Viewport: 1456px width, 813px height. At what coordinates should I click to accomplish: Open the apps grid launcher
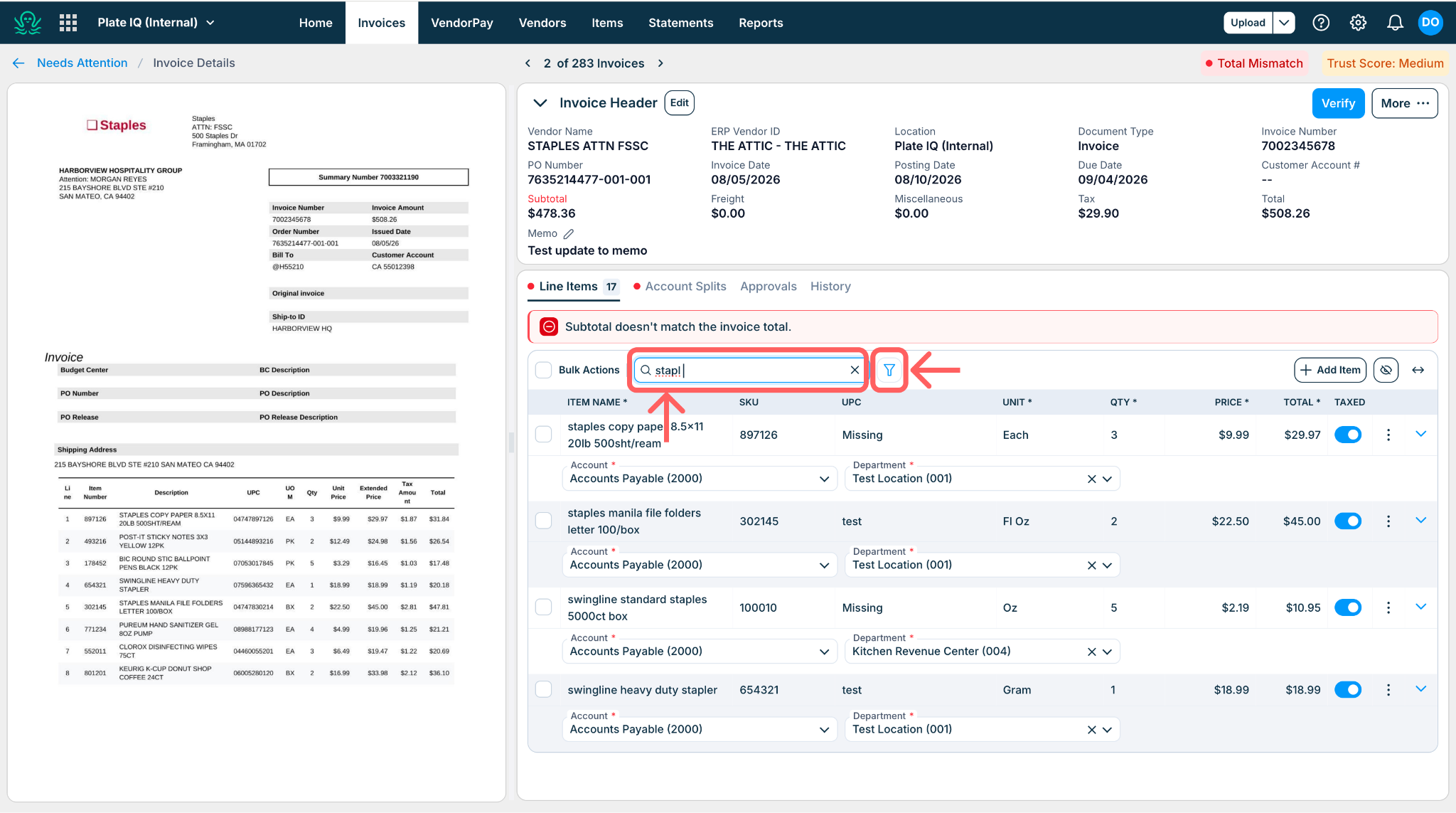(68, 23)
